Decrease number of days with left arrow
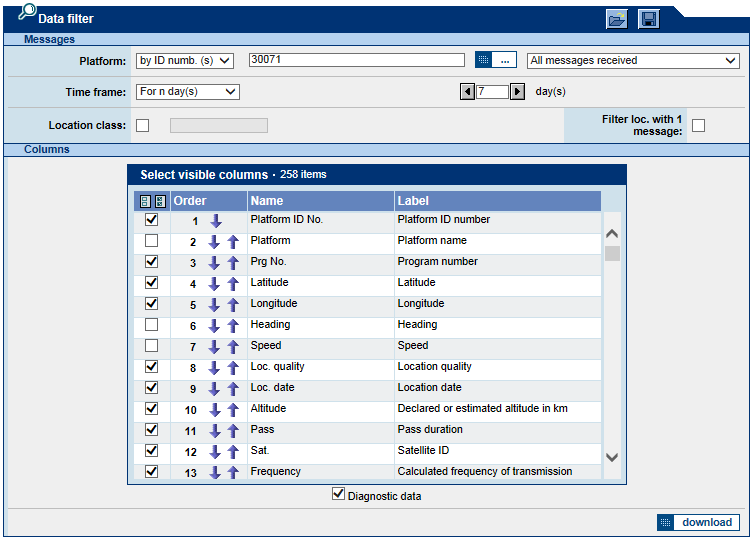 point(467,91)
